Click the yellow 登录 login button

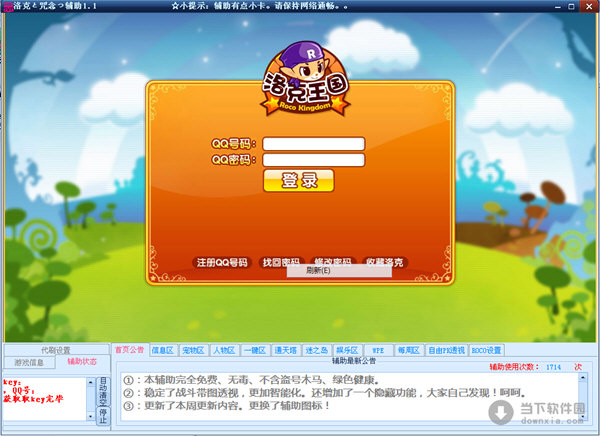[x=298, y=180]
